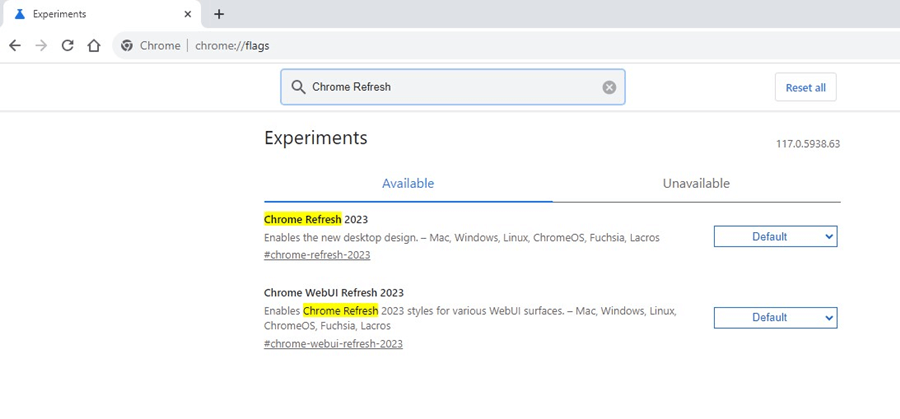The image size is (900, 419).
Task: Open the home page via house icon
Action: click(x=94, y=46)
